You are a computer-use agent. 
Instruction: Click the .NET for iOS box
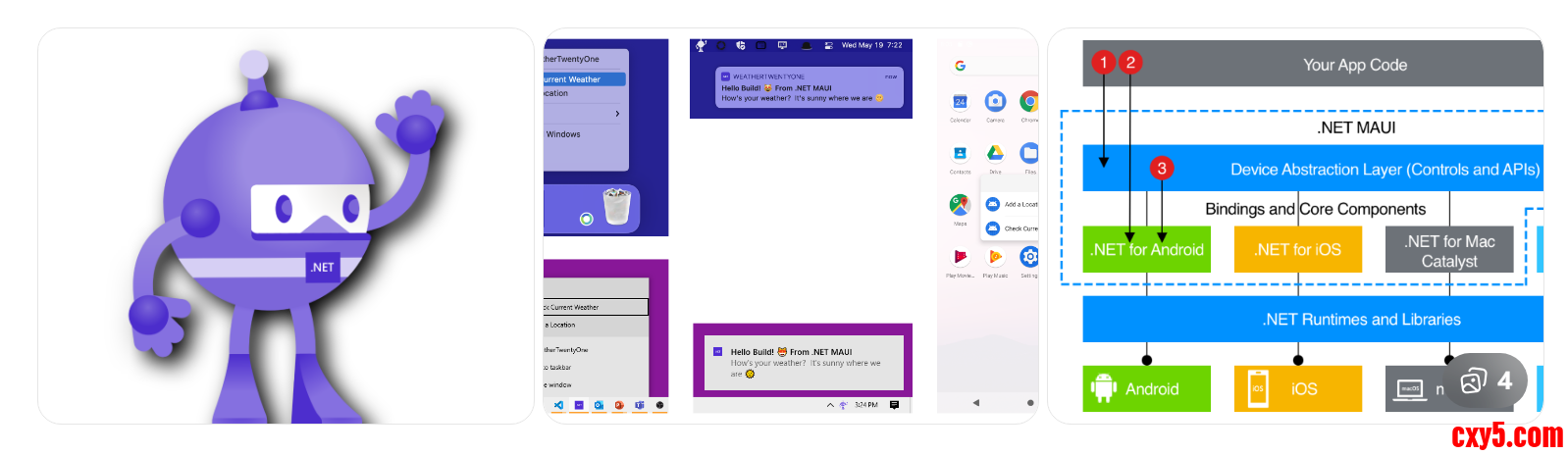(x=1297, y=250)
